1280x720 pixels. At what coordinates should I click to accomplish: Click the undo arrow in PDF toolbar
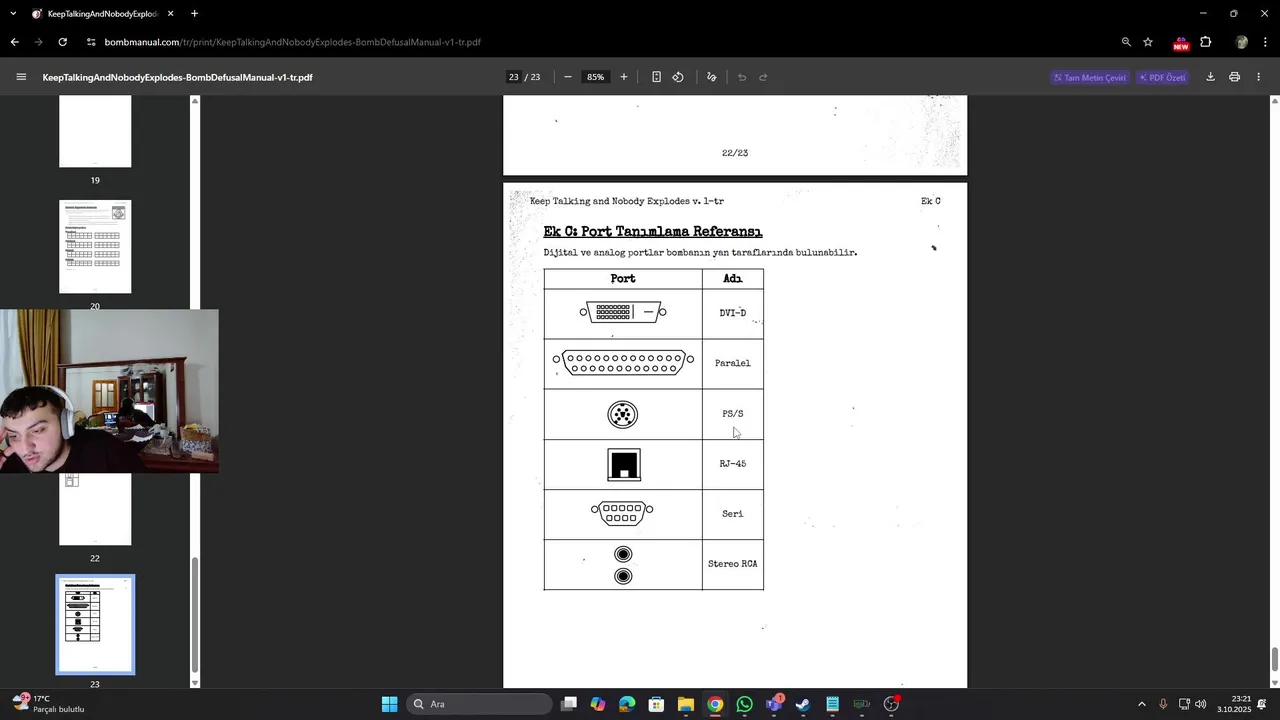click(x=742, y=77)
